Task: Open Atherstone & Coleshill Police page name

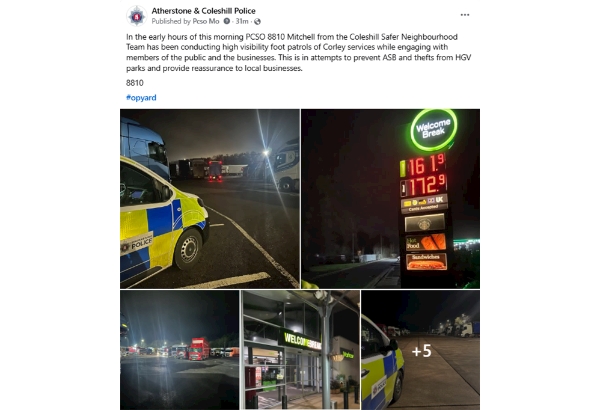Action: [204, 11]
